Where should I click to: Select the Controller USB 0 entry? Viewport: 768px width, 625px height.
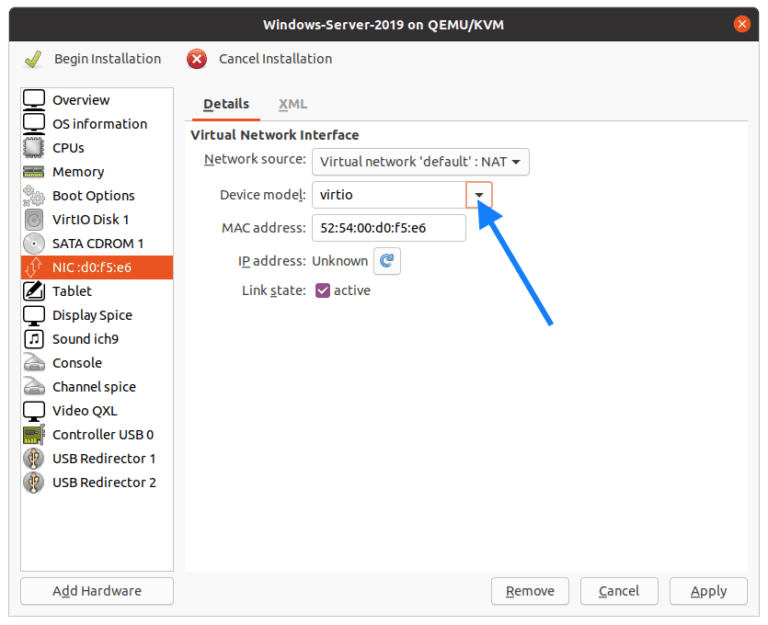[x=97, y=434]
